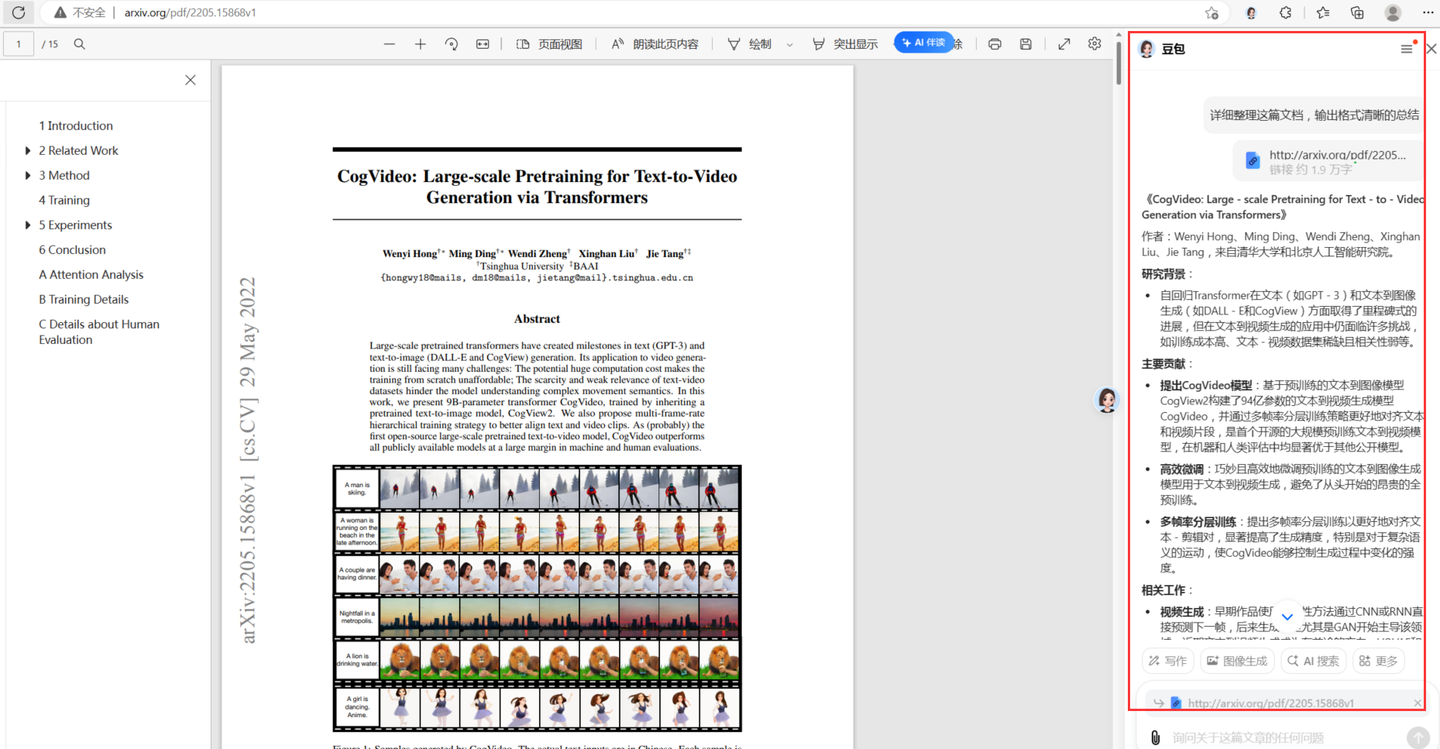
Task: Print the PDF document
Action: tap(994, 44)
